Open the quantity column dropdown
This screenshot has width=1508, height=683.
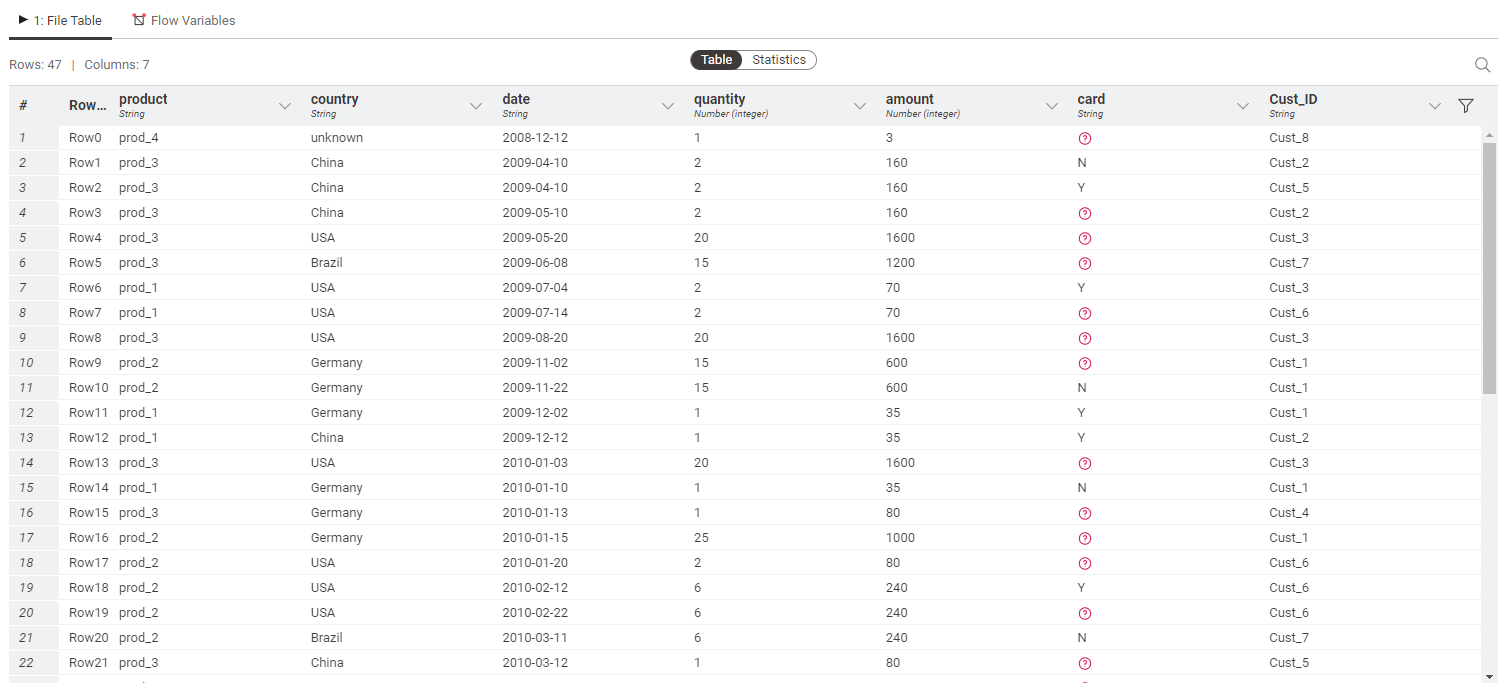click(859, 106)
